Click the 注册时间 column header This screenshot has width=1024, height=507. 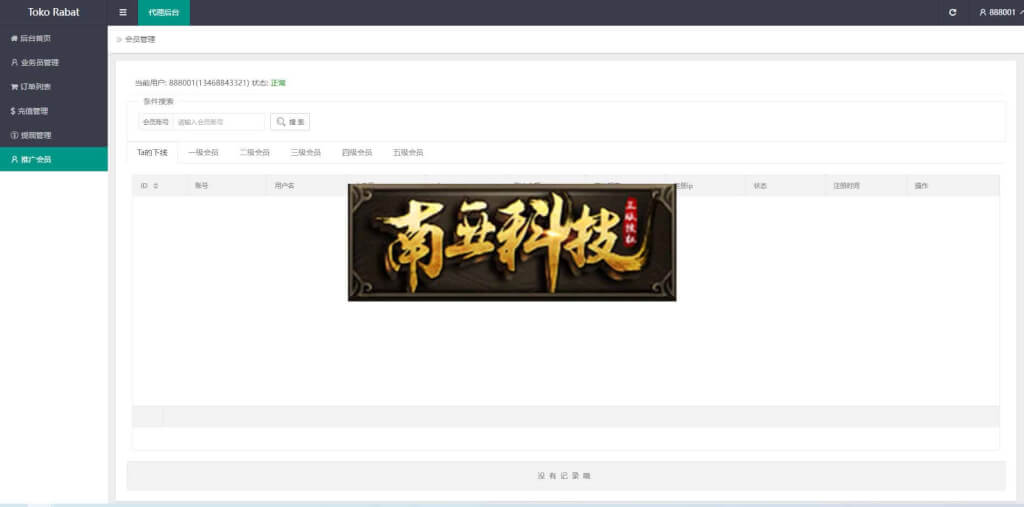tap(846, 186)
